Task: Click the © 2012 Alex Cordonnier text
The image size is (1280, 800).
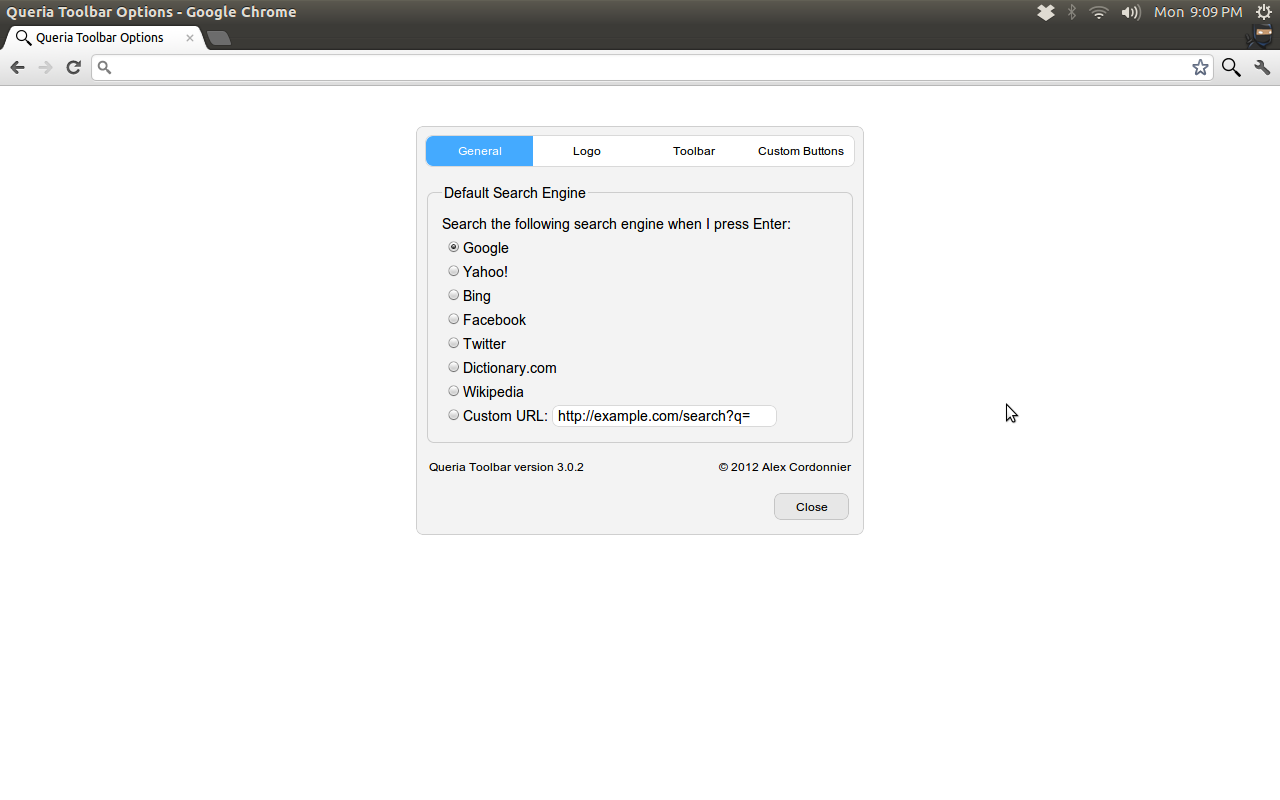Action: [x=785, y=467]
